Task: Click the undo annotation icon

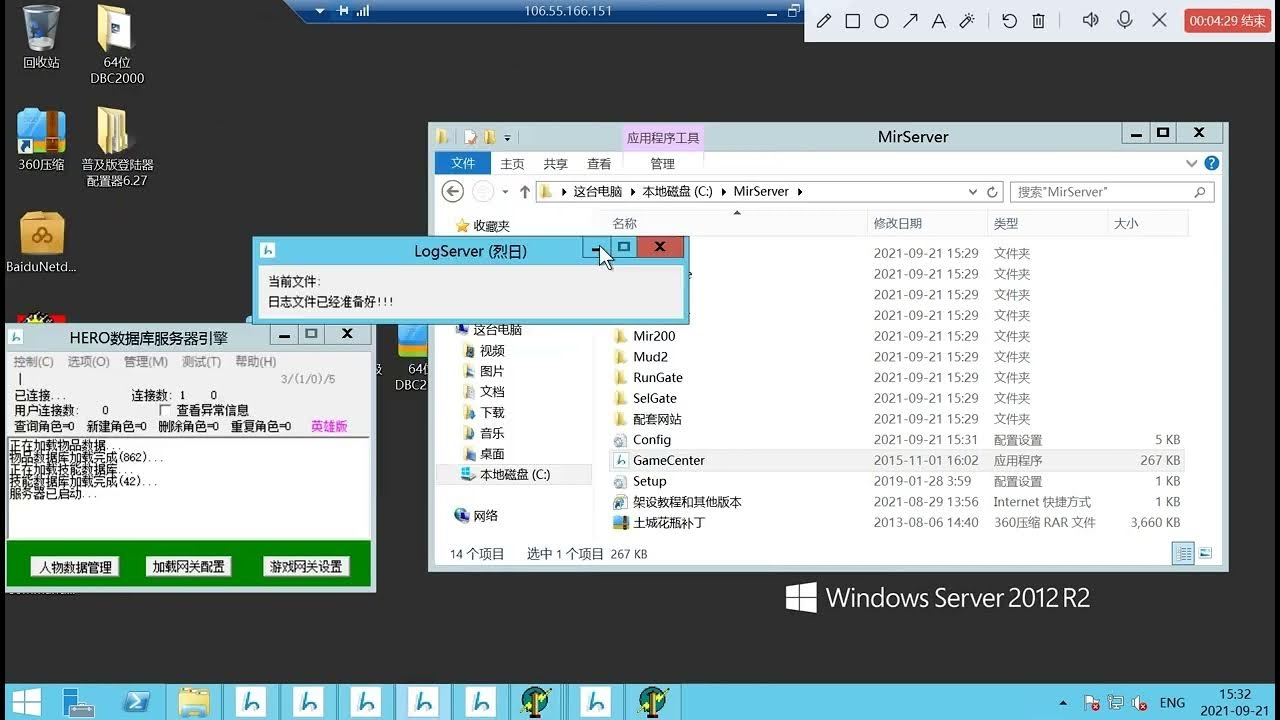Action: point(1009,21)
